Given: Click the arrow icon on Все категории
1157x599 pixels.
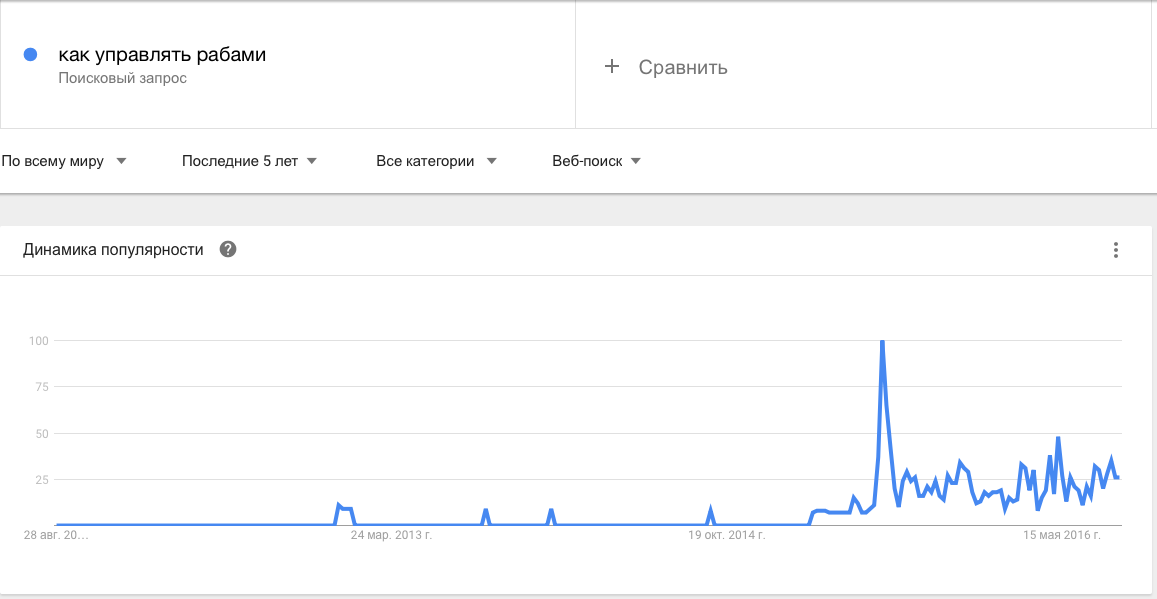Looking at the screenshot, I should pyautogui.click(x=490, y=160).
